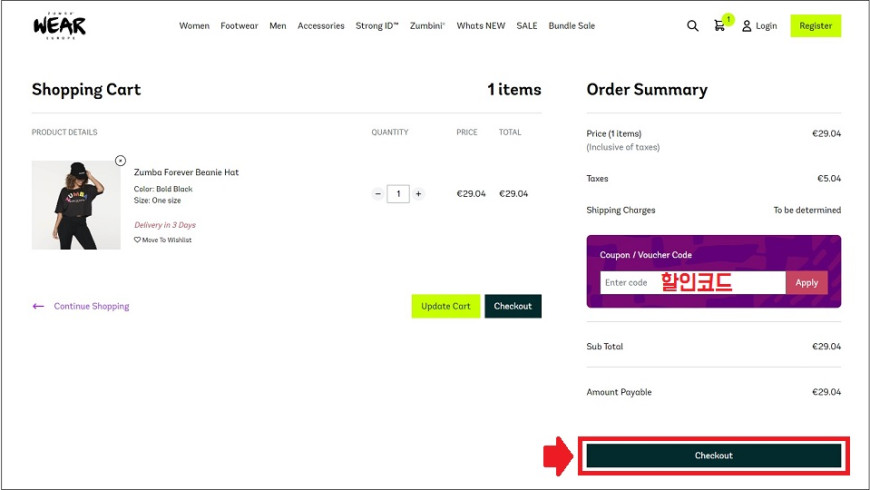The image size is (870, 490).
Task: Open the Zumba Forever Beanie Hat product thumbnail
Action: coord(76,205)
